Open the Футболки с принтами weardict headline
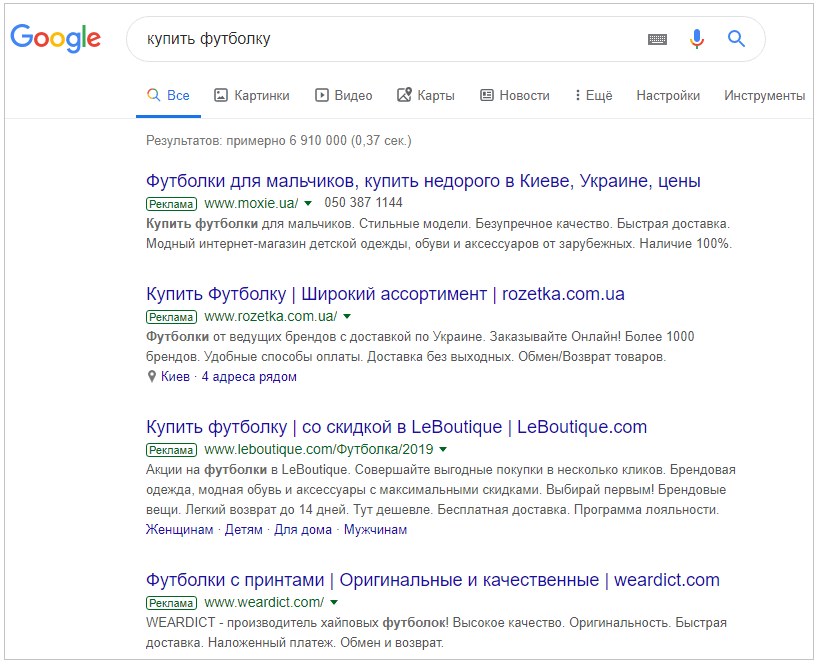 point(432,580)
